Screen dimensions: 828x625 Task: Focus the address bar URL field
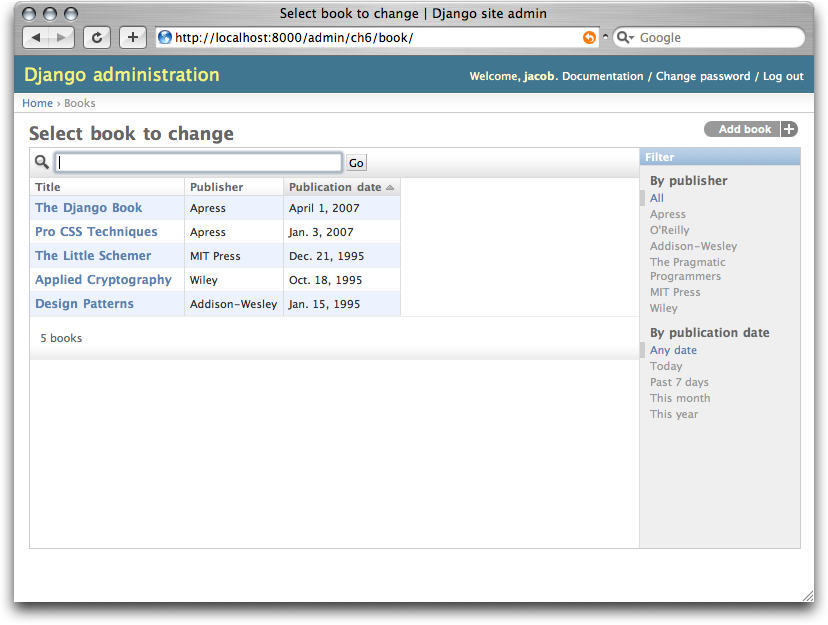[378, 37]
